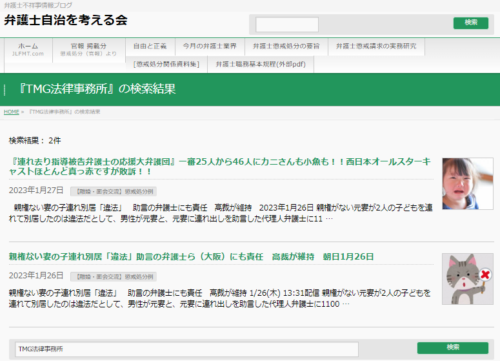
Task: Select the cat with X sign thumbnail
Action: pos(468,279)
